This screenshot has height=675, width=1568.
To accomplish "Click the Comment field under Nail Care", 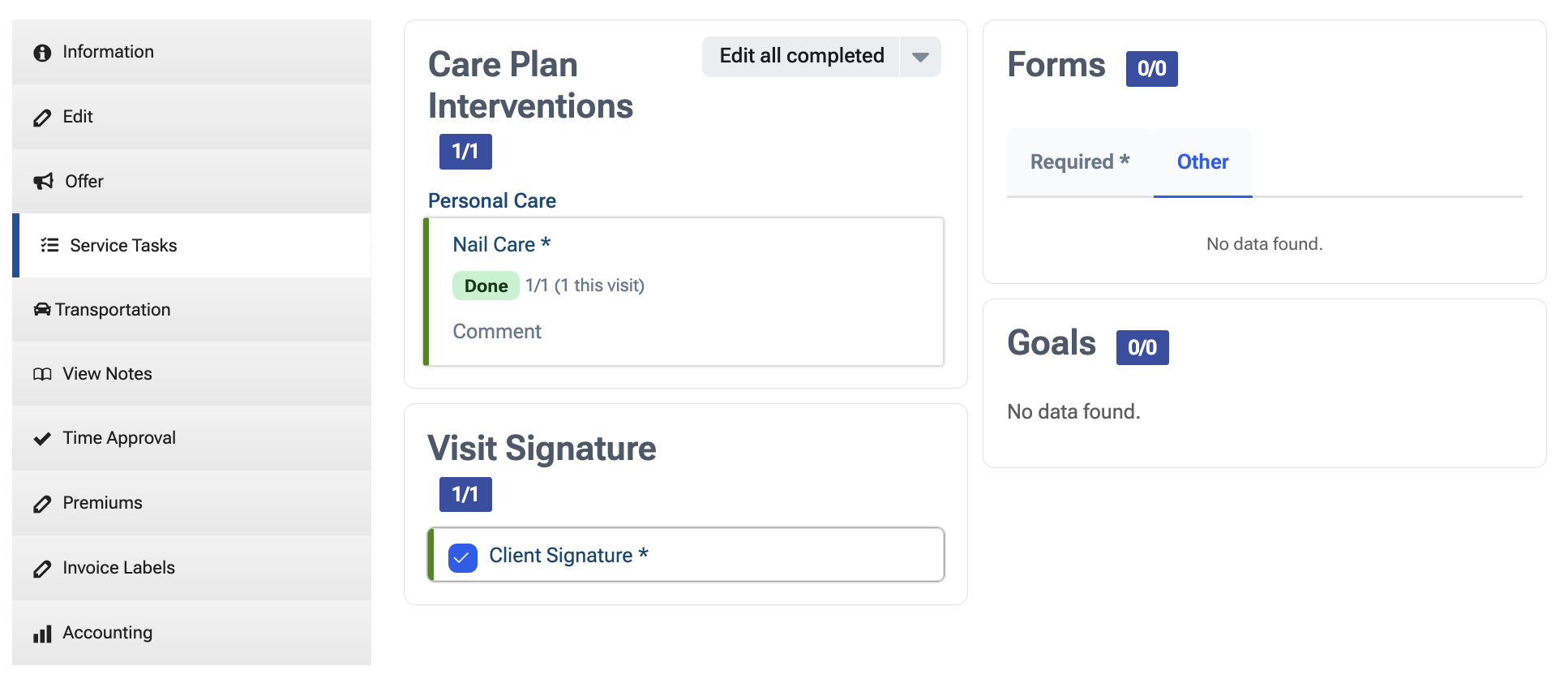I will click(497, 331).
